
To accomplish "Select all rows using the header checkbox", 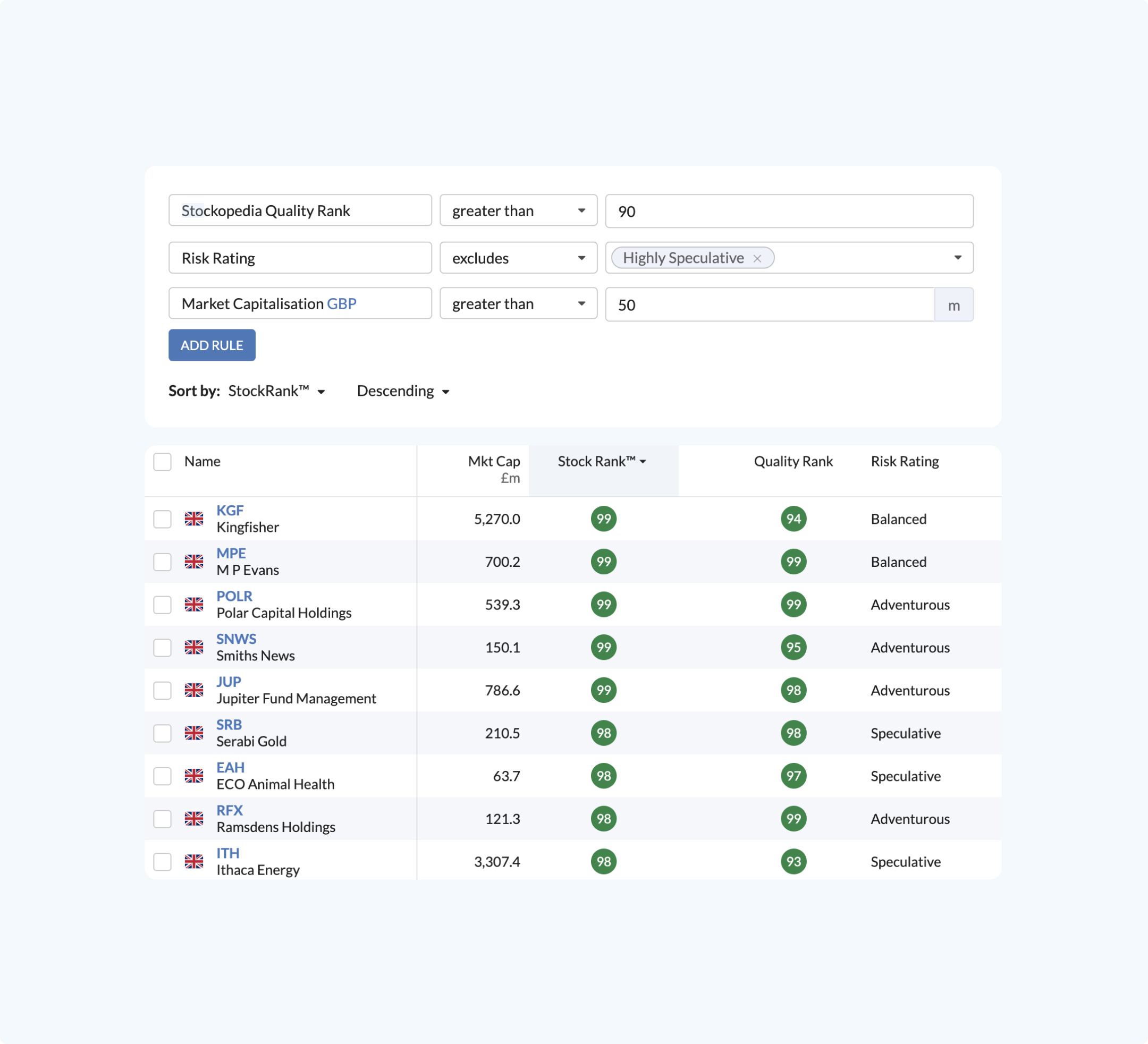I will click(x=162, y=462).
